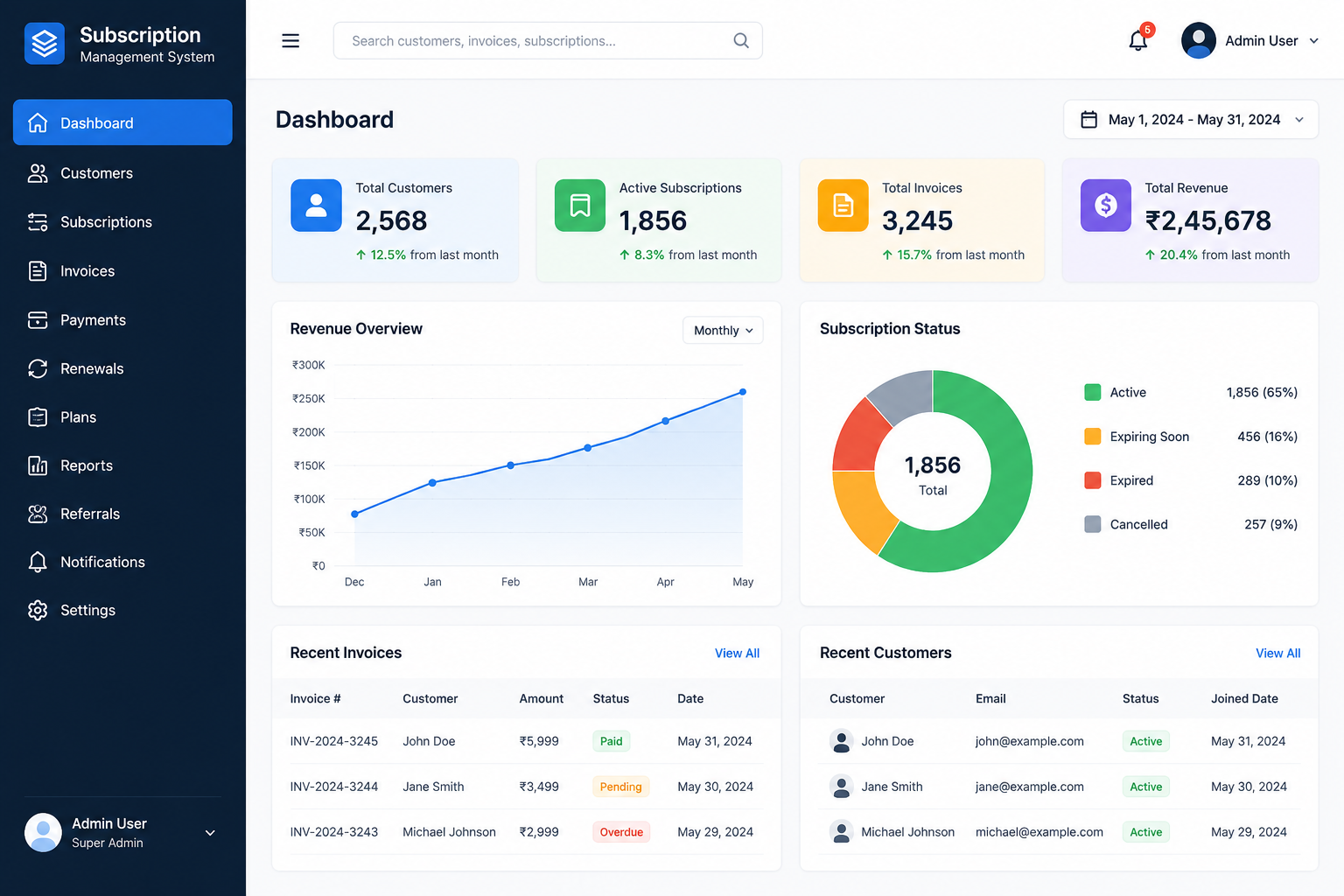Click the customer search input field
This screenshot has height=896, width=1344.
(x=548, y=41)
